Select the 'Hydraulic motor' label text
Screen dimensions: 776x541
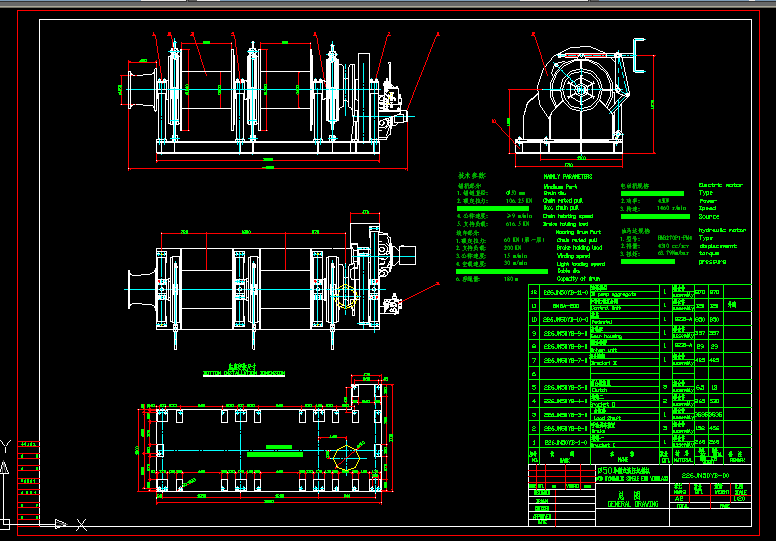722,230
